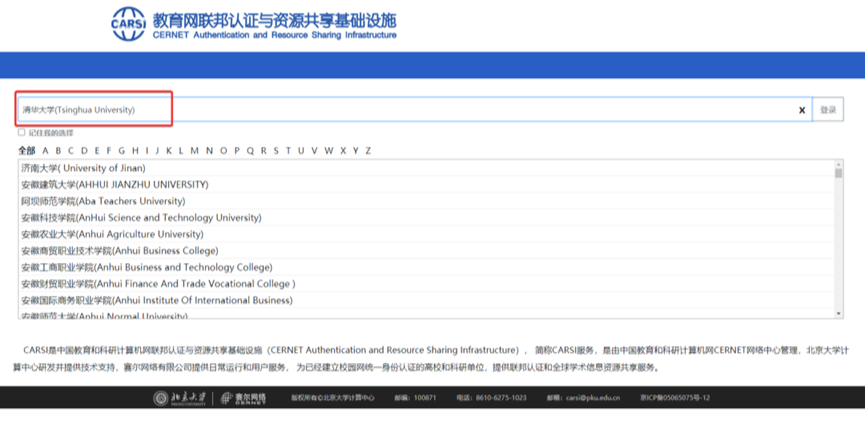Filter institutions by letter X

coord(343,151)
